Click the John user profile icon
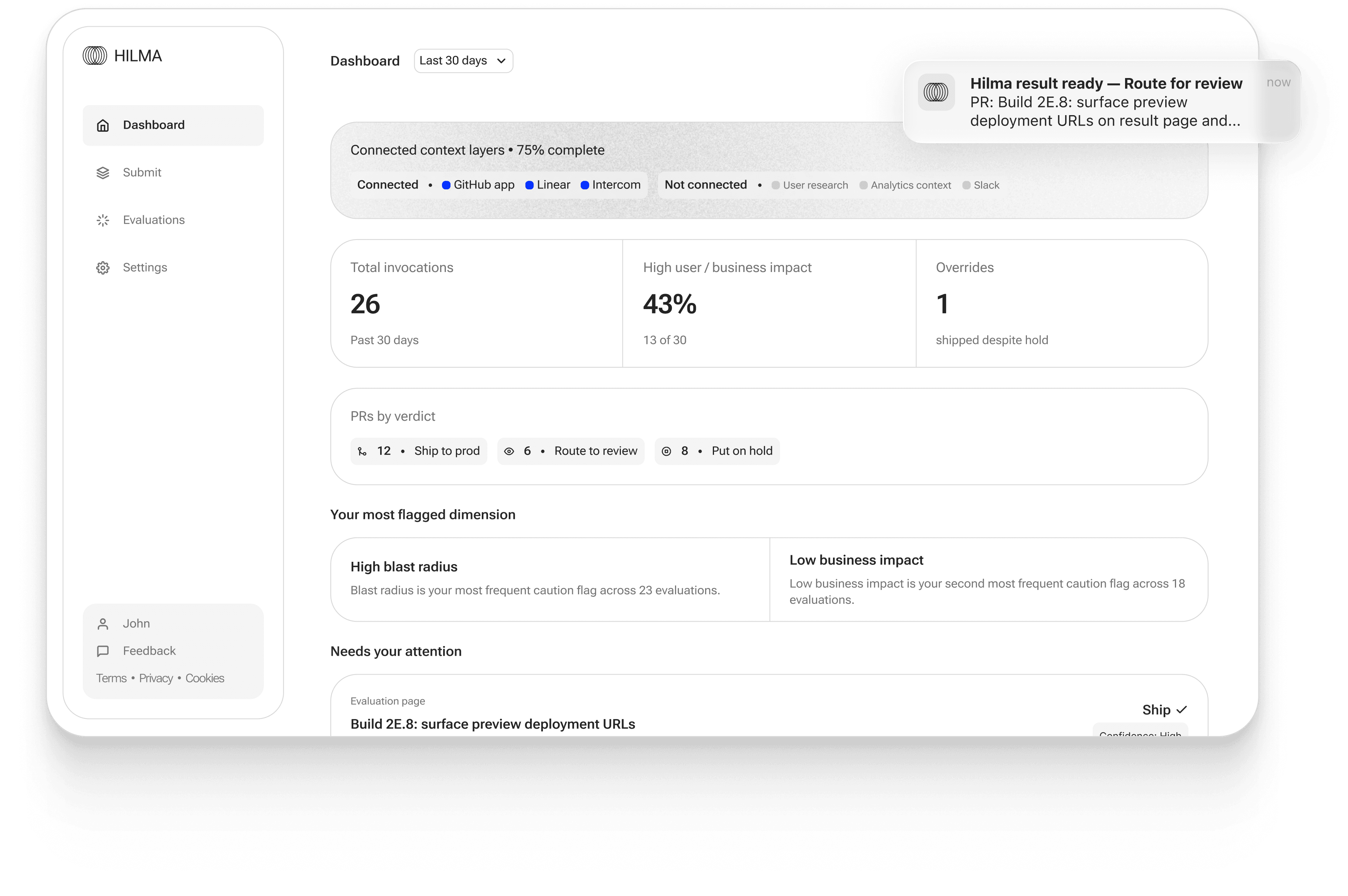Image resolution: width=1348 pixels, height=896 pixels. click(x=103, y=624)
